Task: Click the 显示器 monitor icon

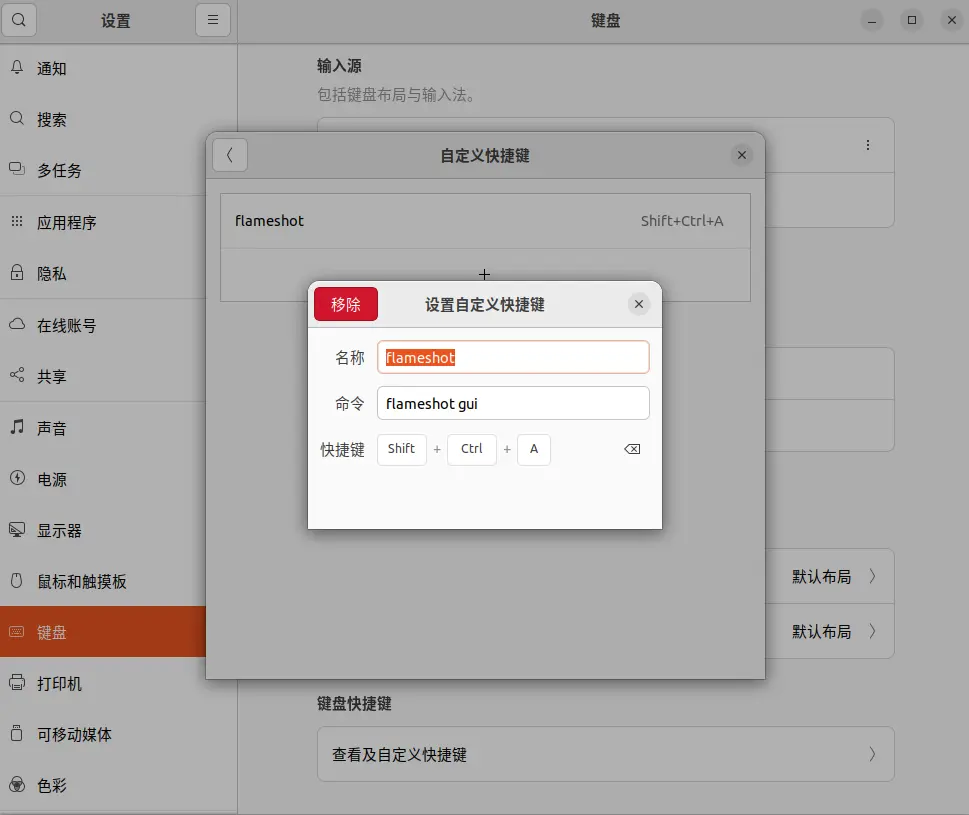Action: pyautogui.click(x=17, y=530)
